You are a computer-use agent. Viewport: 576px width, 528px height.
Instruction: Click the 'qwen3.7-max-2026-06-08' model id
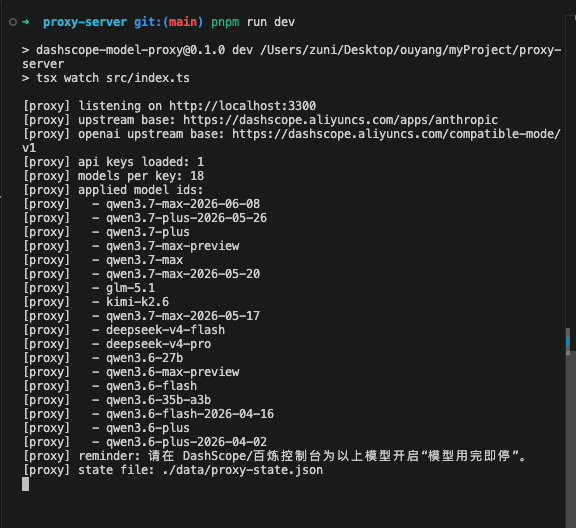(183, 204)
